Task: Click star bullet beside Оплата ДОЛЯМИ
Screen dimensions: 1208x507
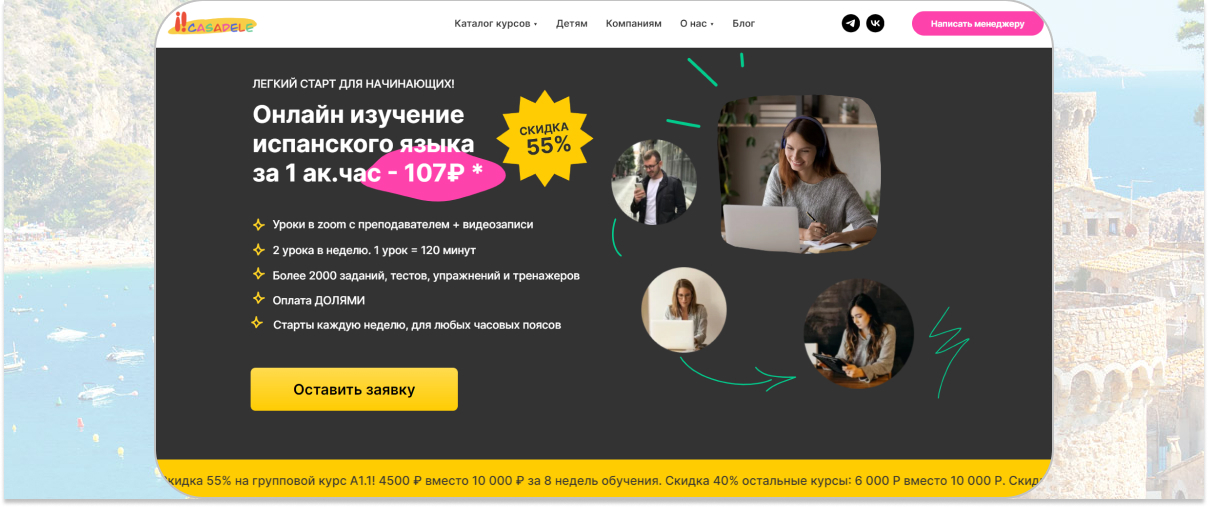Action: (258, 299)
